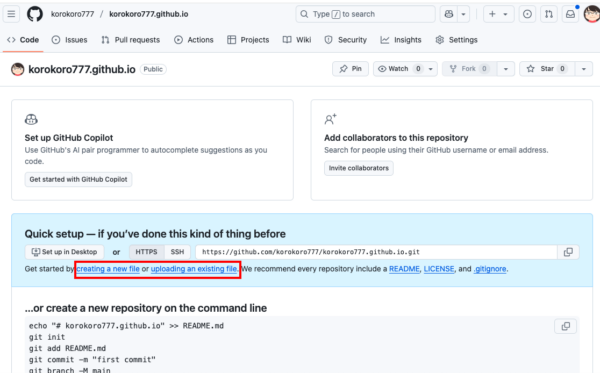Screen dimensions: 600x373
Task: Open the Wiki tab
Action: (297, 40)
